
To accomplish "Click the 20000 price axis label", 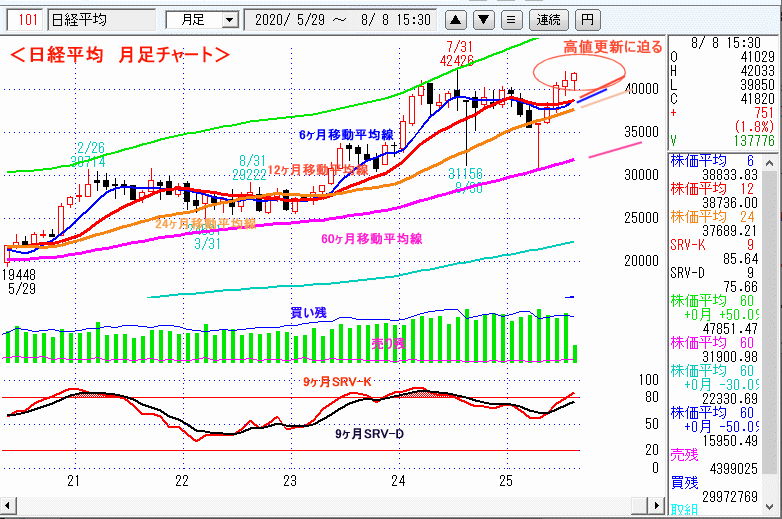I will point(641,261).
